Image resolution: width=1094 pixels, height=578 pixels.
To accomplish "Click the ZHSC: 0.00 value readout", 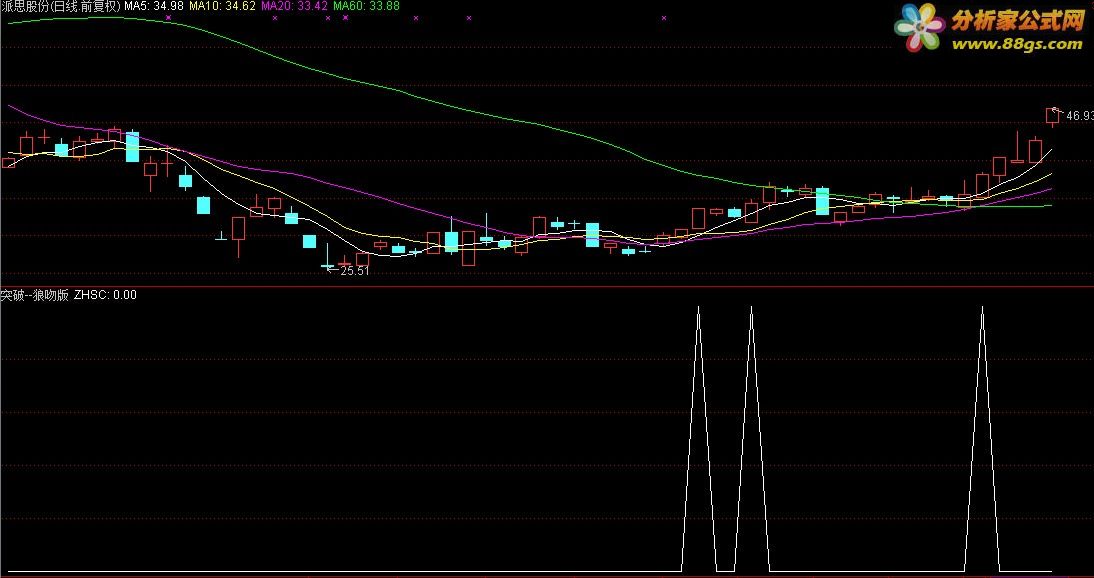I will (x=105, y=295).
